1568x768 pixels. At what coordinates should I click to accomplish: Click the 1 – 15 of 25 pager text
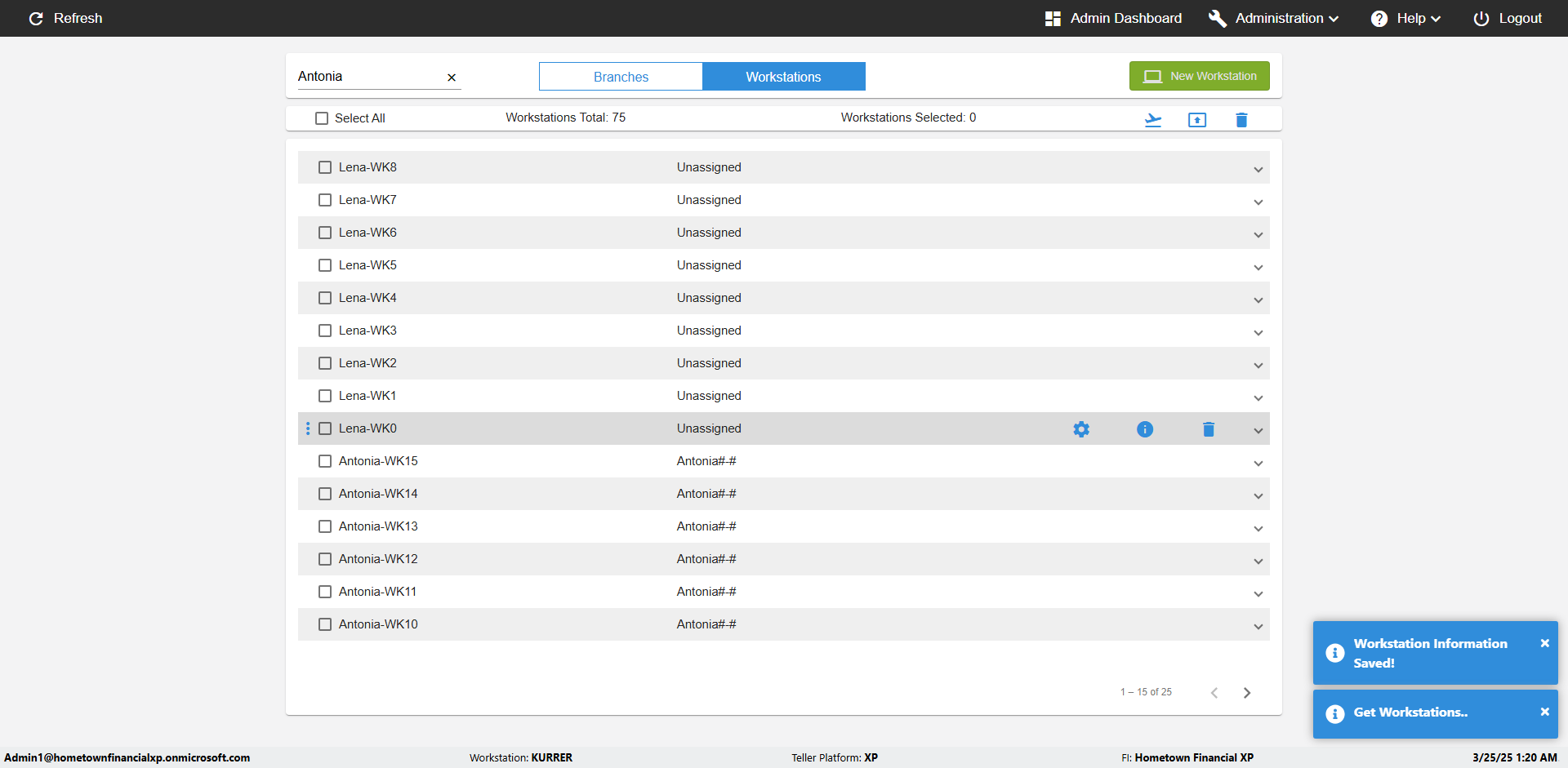1146,692
